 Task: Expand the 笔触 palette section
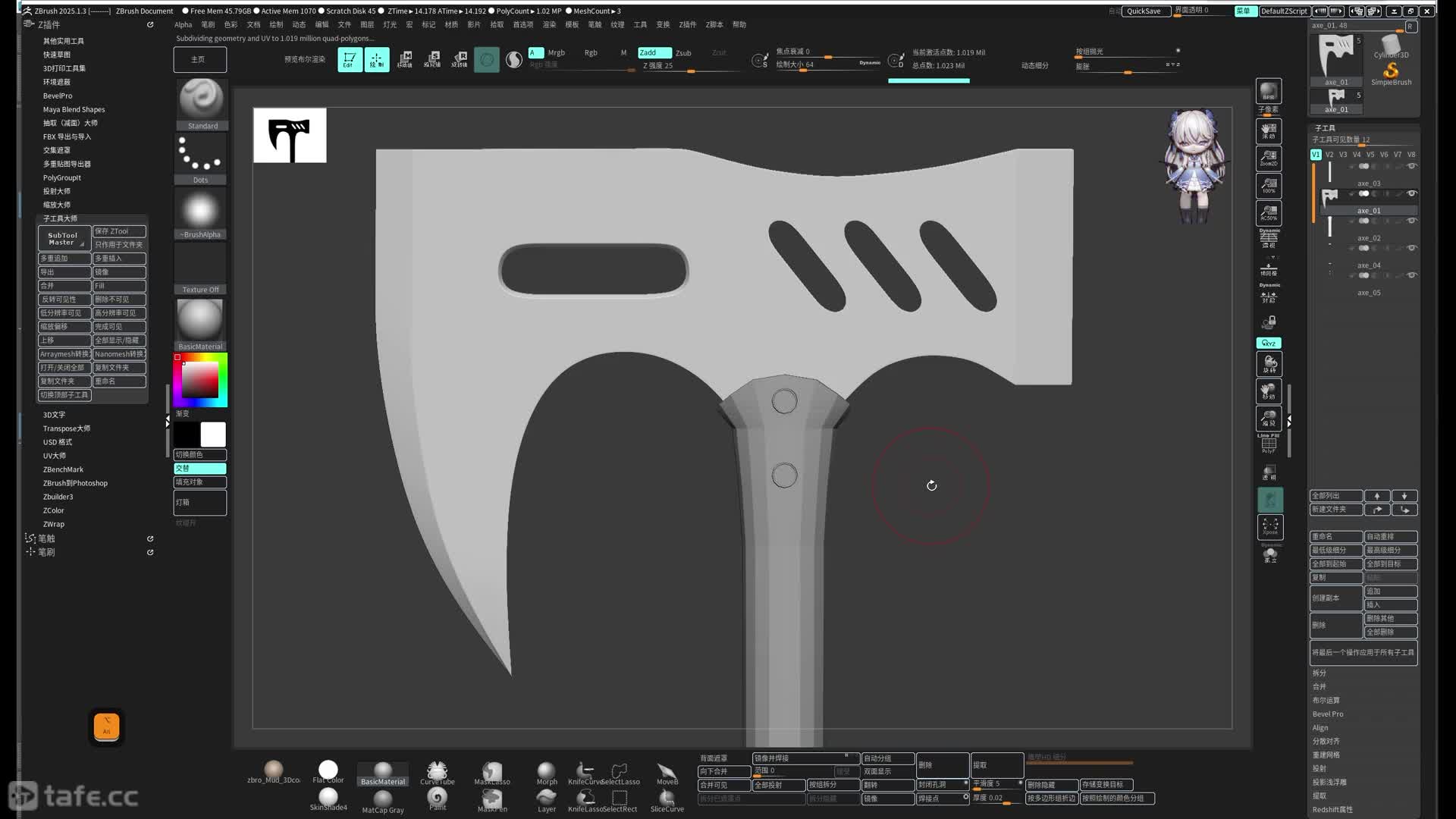pos(46,538)
